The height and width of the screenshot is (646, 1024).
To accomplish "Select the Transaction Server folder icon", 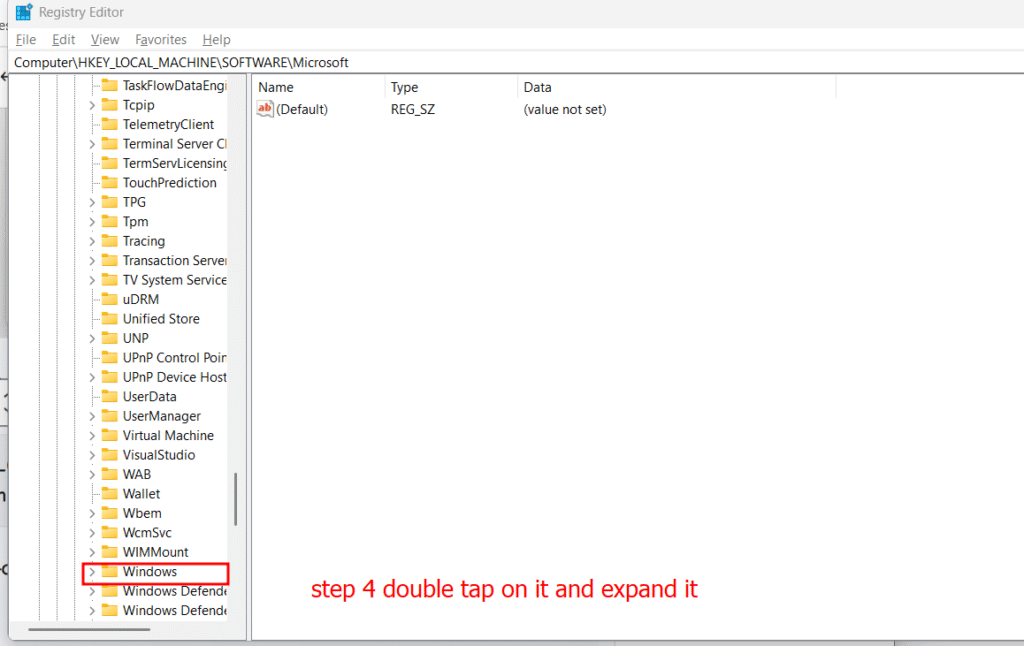I will pyautogui.click(x=110, y=261).
